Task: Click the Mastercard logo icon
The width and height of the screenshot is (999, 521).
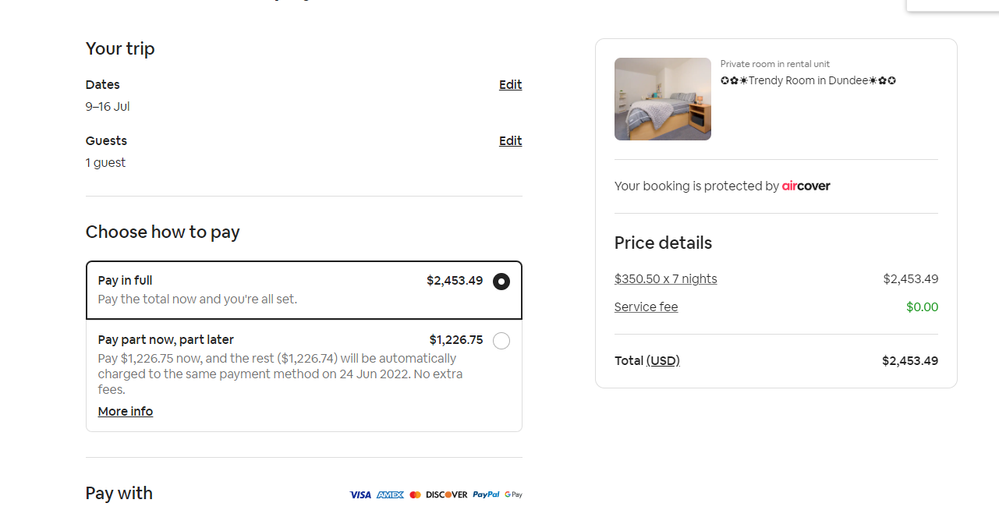Action: [415, 494]
